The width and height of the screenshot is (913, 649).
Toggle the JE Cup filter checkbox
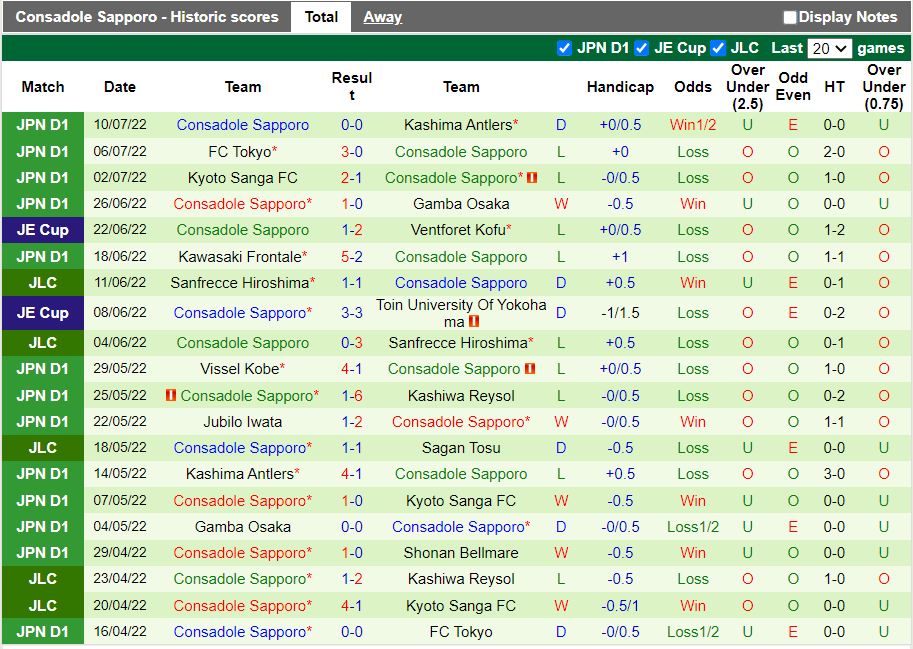642,48
